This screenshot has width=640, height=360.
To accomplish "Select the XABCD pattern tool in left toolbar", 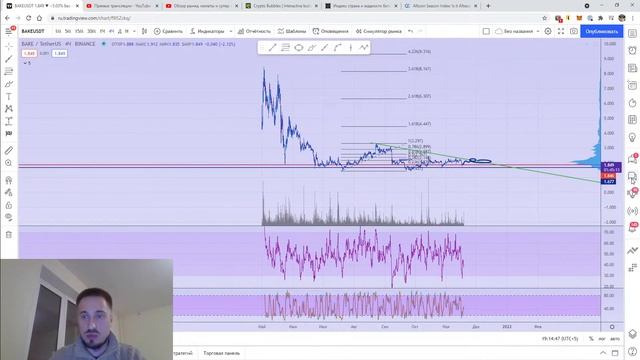I will coord(9,109).
